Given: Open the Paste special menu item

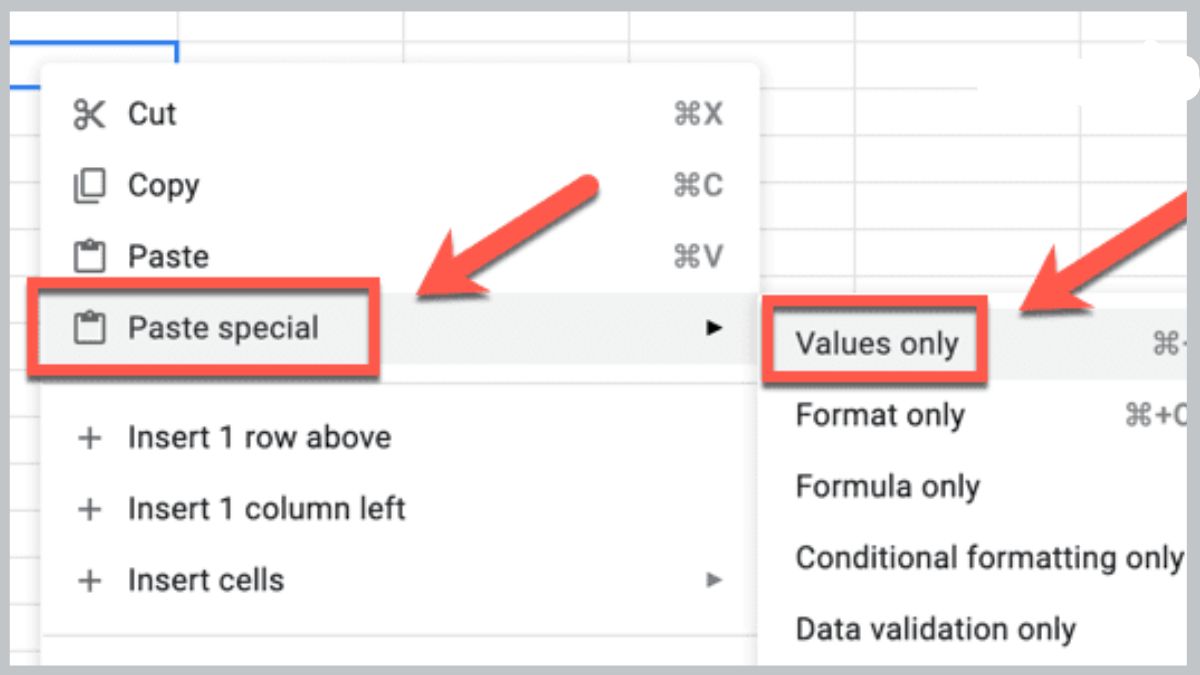Looking at the screenshot, I should pyautogui.click(x=223, y=328).
